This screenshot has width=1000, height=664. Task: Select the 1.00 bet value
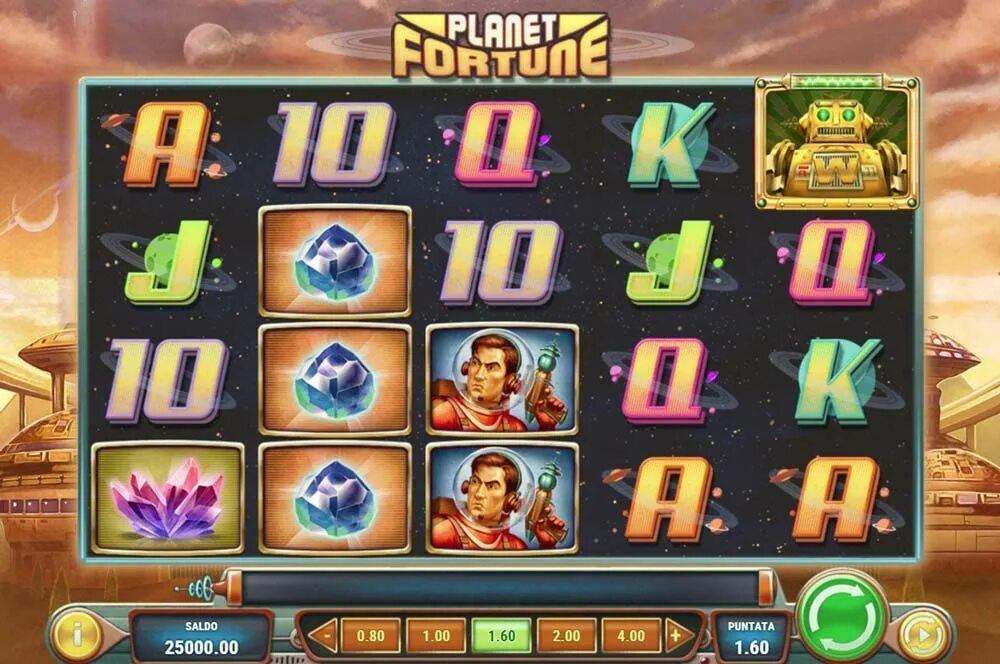click(436, 636)
